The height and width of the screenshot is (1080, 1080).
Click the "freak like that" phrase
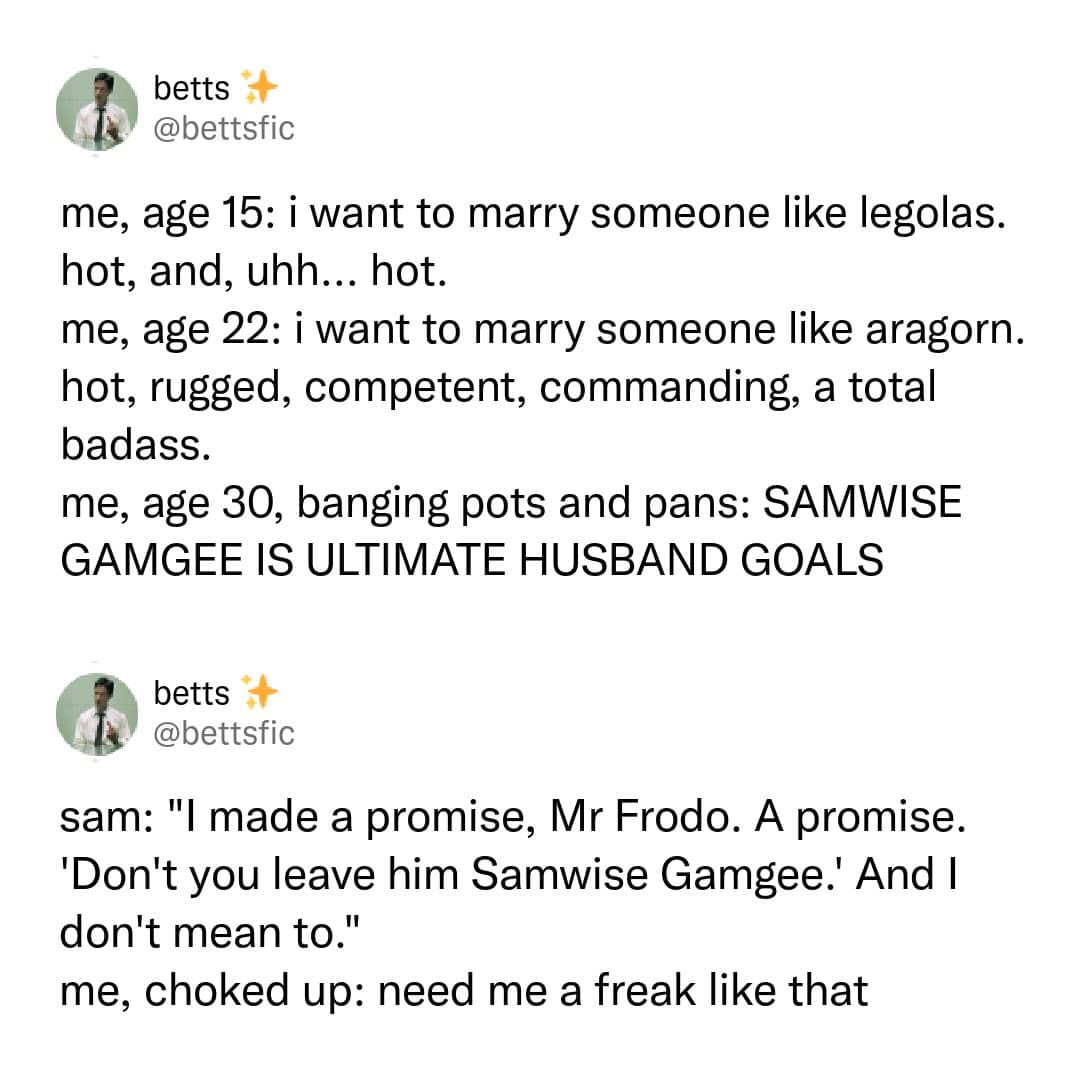click(x=731, y=991)
